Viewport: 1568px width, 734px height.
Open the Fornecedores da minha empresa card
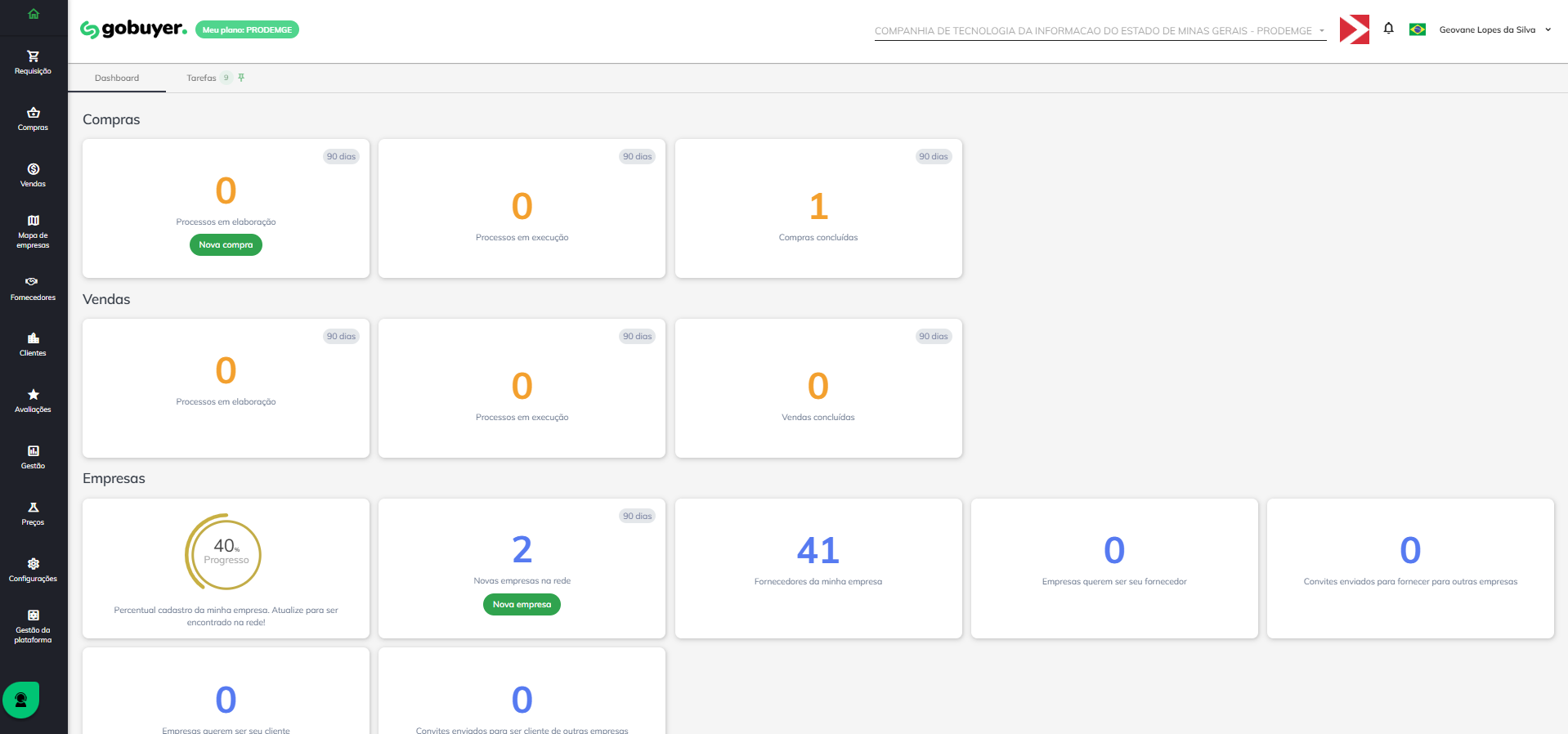pos(818,567)
